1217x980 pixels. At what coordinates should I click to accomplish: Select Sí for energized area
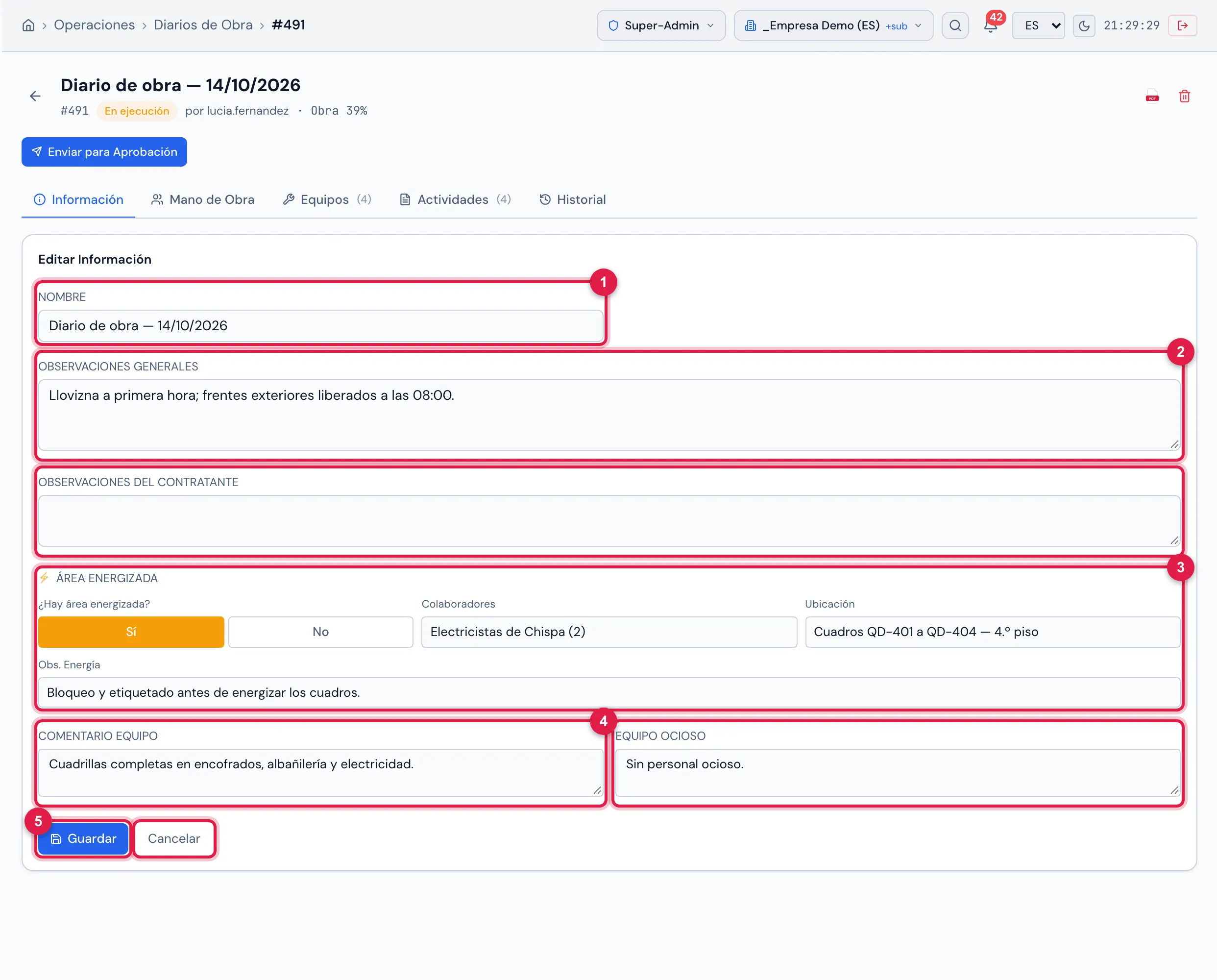(131, 632)
